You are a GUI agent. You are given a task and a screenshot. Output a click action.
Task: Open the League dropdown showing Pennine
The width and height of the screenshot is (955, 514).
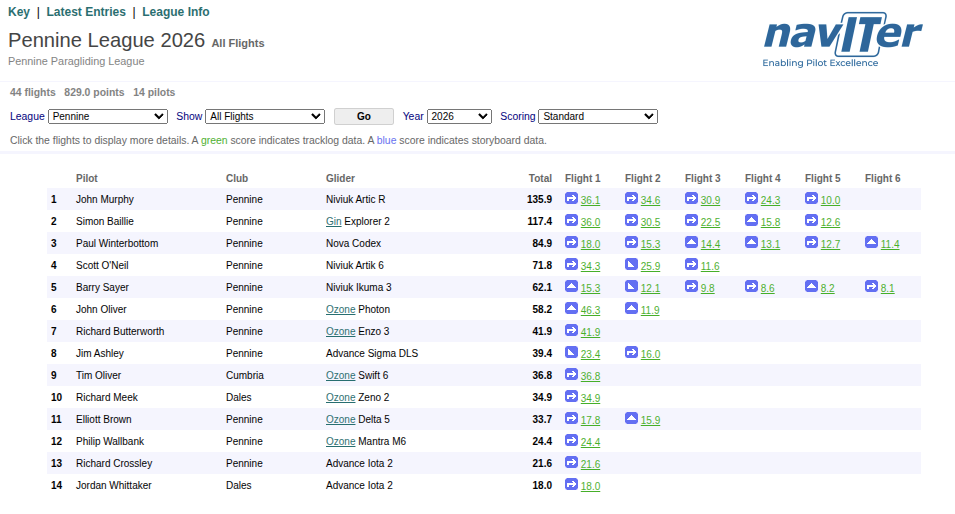(108, 116)
